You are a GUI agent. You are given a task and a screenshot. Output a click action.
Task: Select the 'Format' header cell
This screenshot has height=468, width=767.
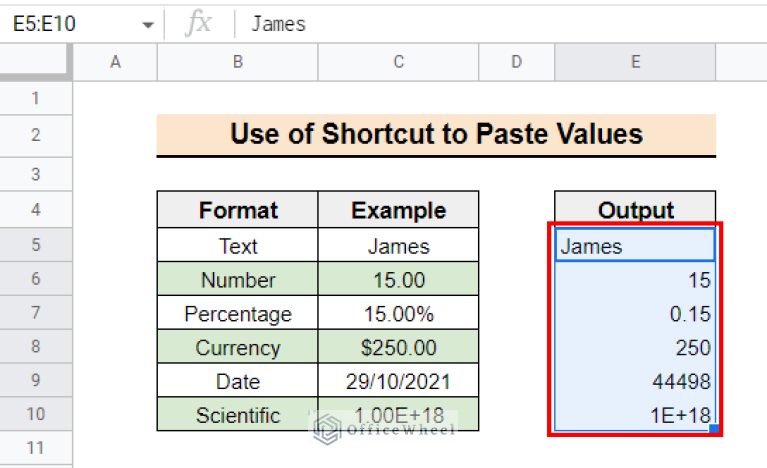coord(238,211)
